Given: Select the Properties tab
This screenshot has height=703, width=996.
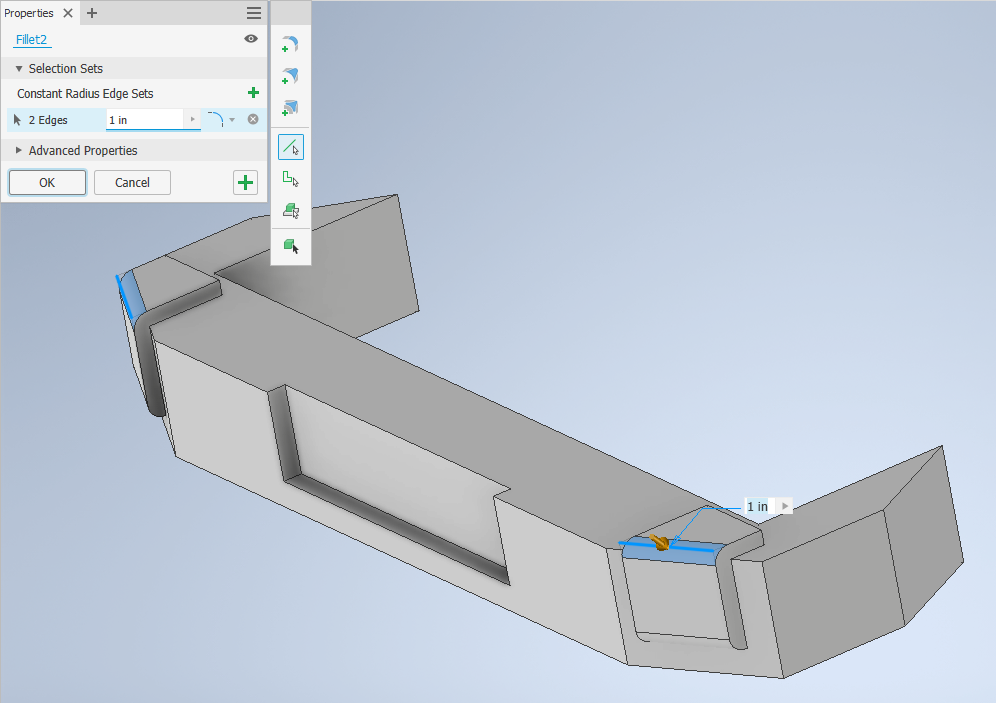Looking at the screenshot, I should click(29, 13).
